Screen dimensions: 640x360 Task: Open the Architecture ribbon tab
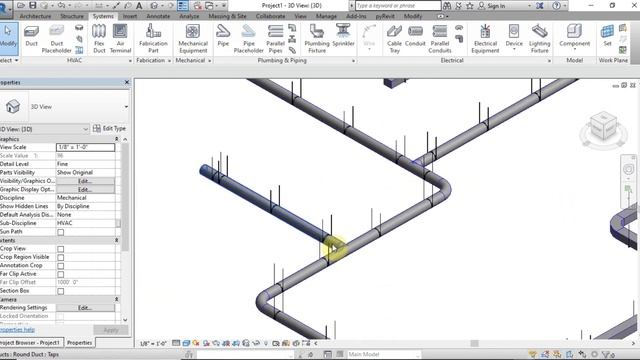click(35, 16)
